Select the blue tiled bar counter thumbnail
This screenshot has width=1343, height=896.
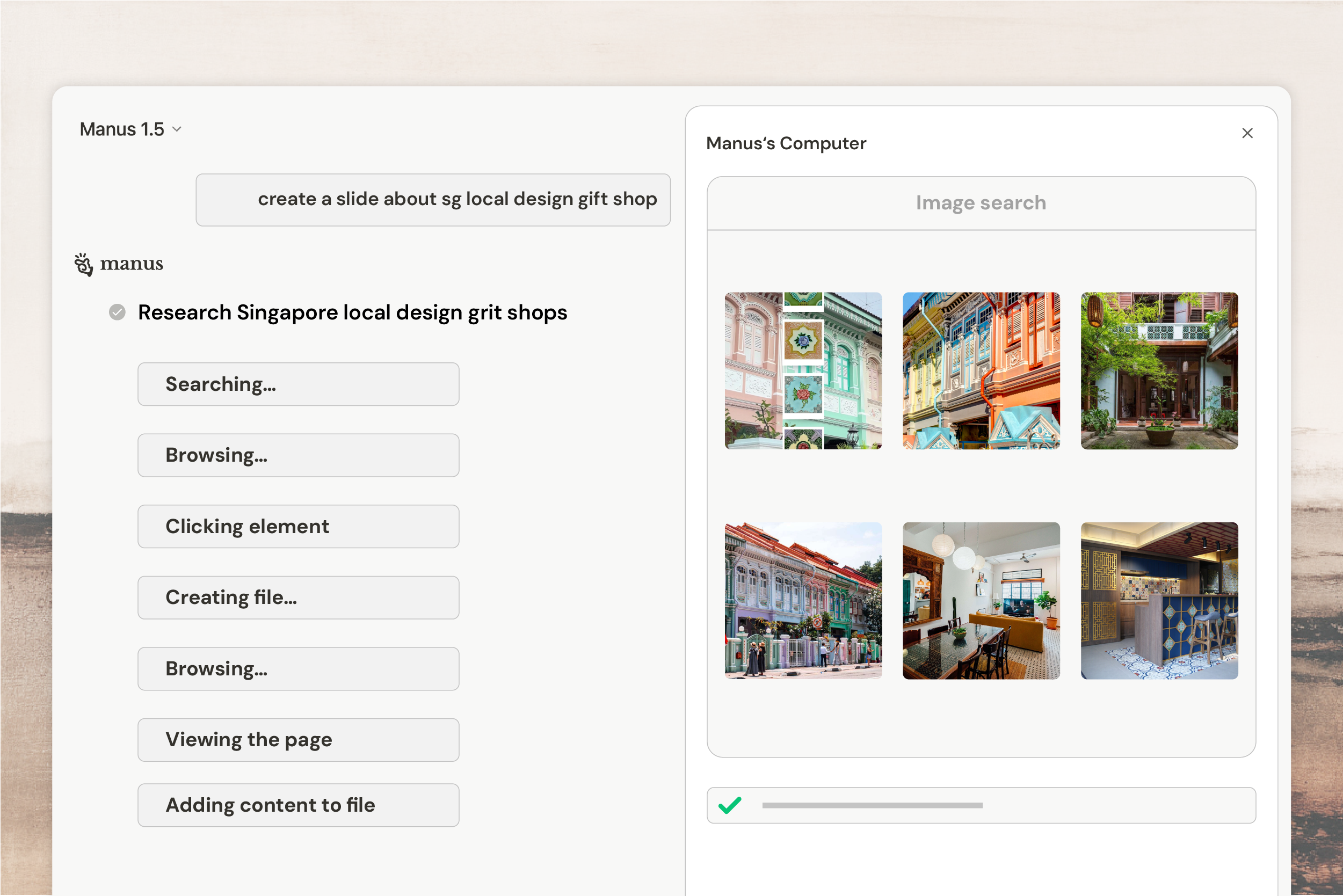[1159, 601]
